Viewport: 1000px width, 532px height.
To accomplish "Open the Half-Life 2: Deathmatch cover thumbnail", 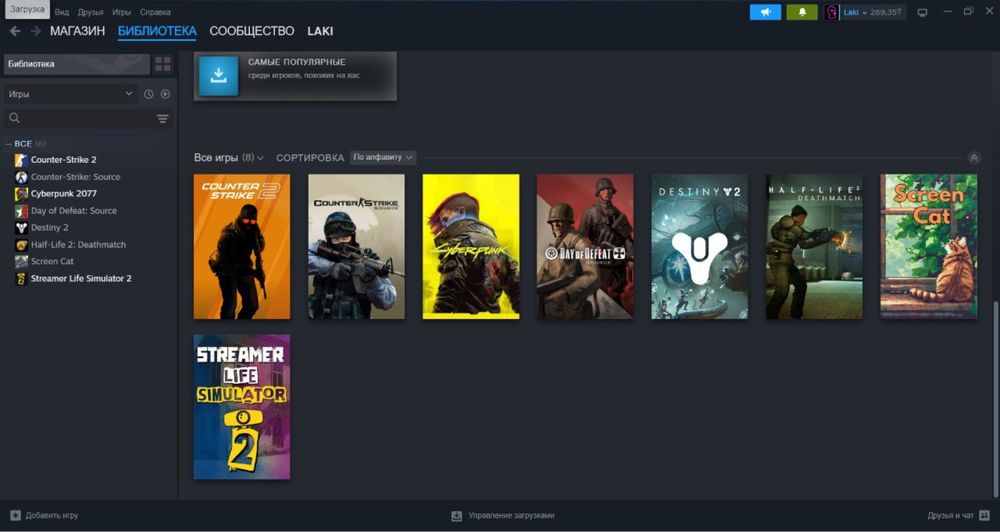I will [814, 246].
